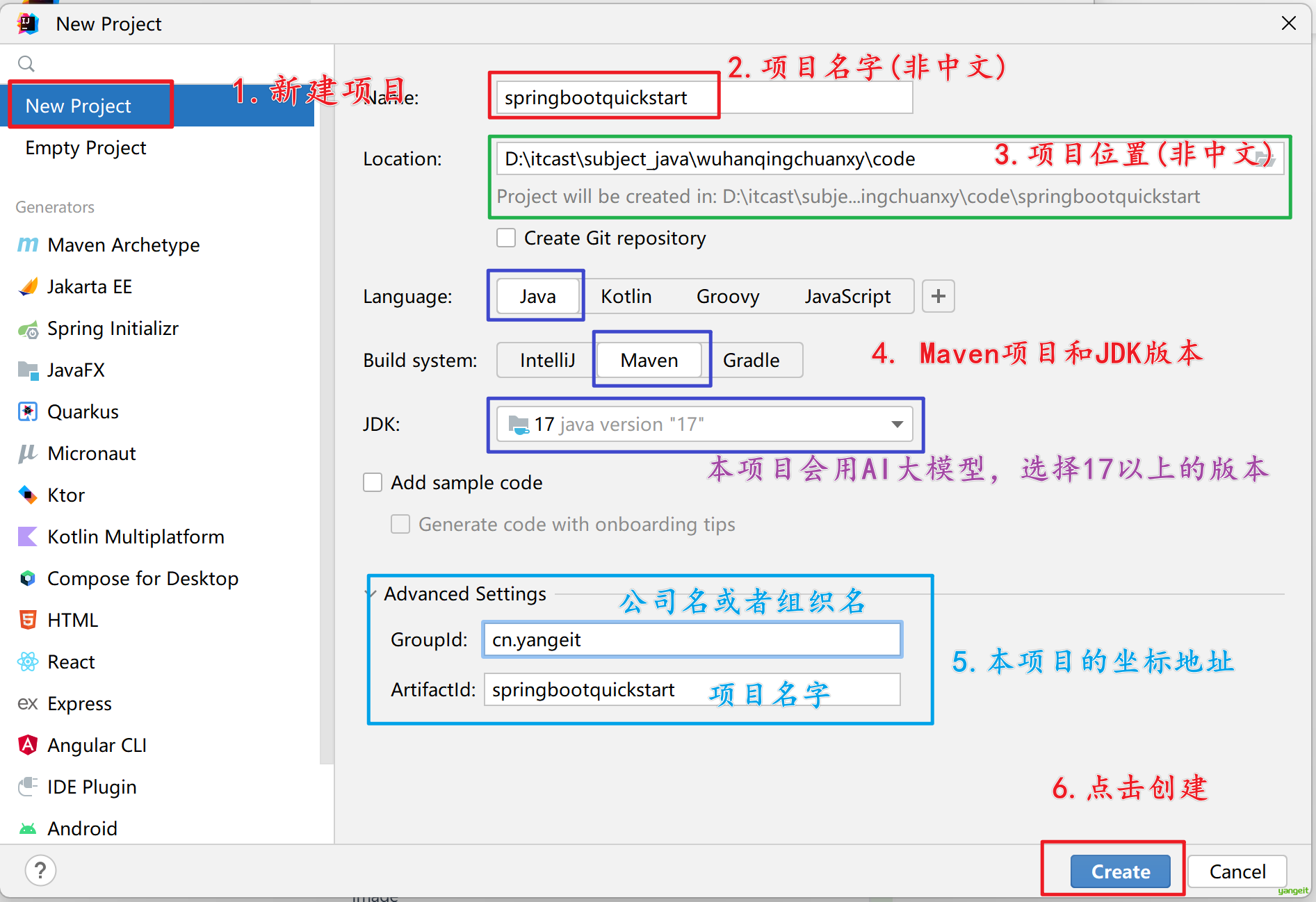Open the JDK version dropdown
The image size is (1316, 902).
pyautogui.click(x=705, y=424)
